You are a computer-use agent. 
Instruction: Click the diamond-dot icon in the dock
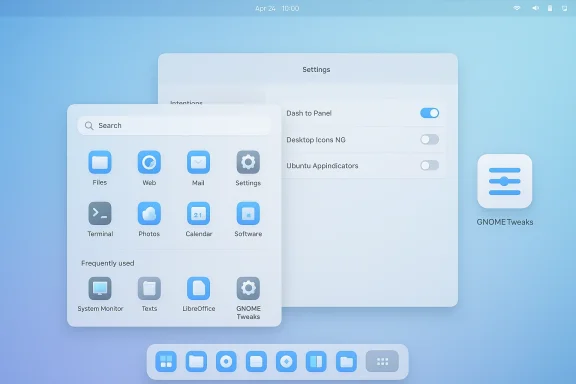(x=286, y=362)
